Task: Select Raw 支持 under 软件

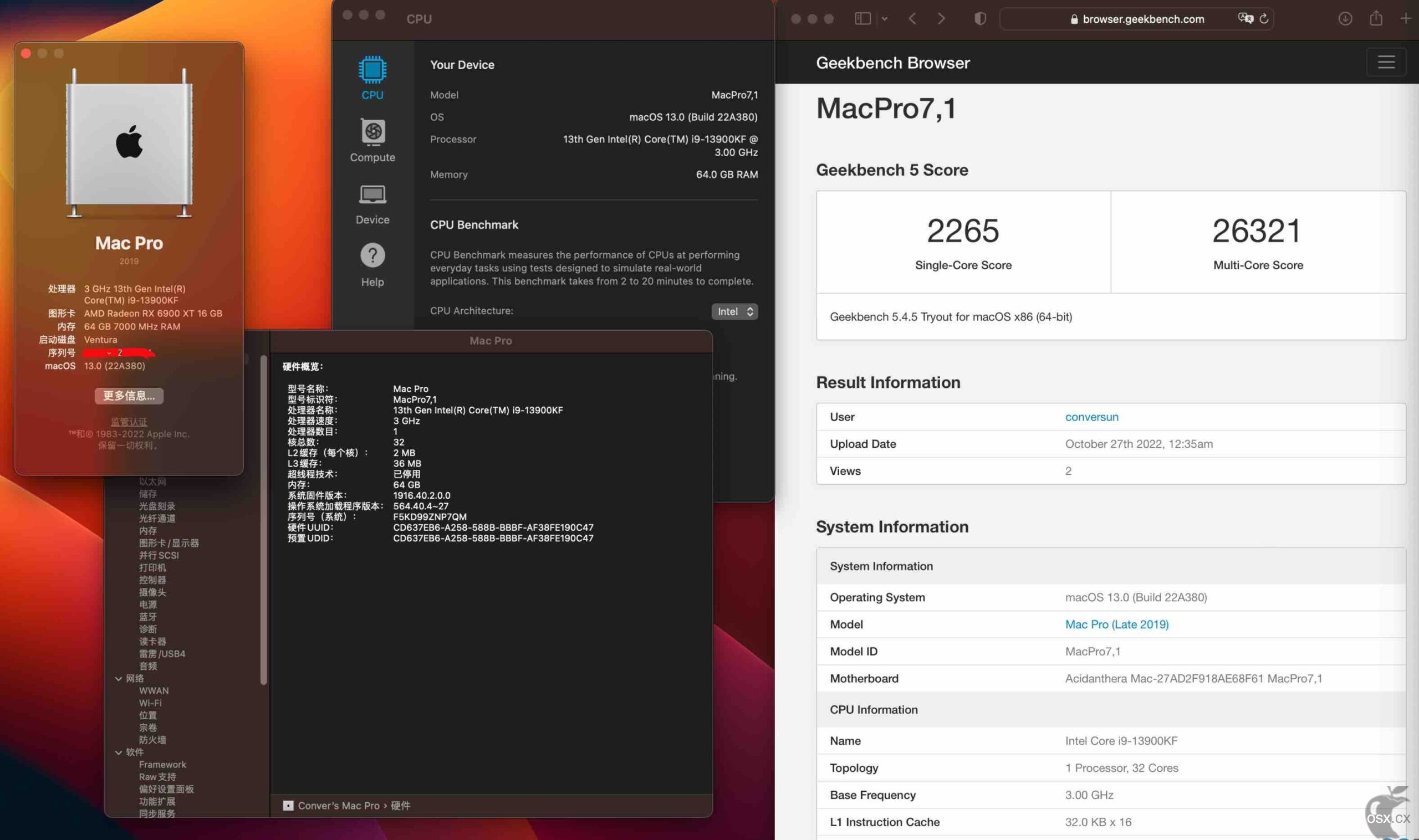Action: tap(157, 777)
